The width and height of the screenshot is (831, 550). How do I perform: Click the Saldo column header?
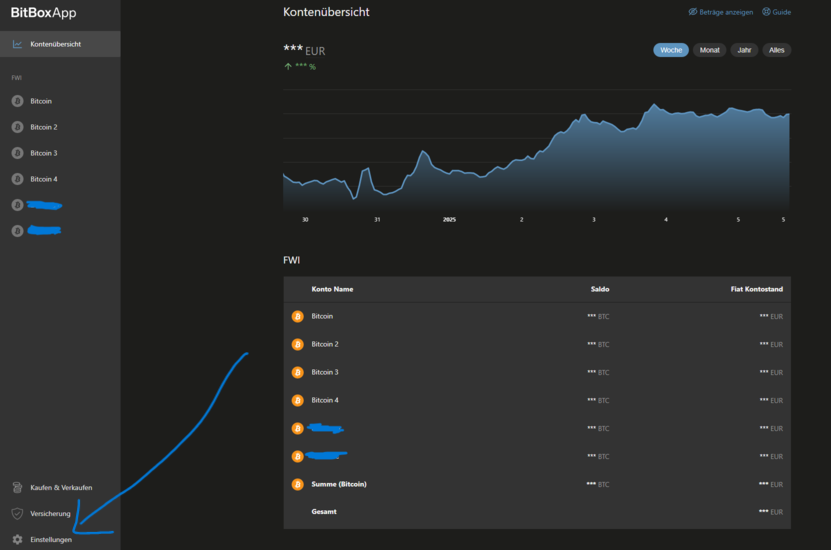pos(600,289)
